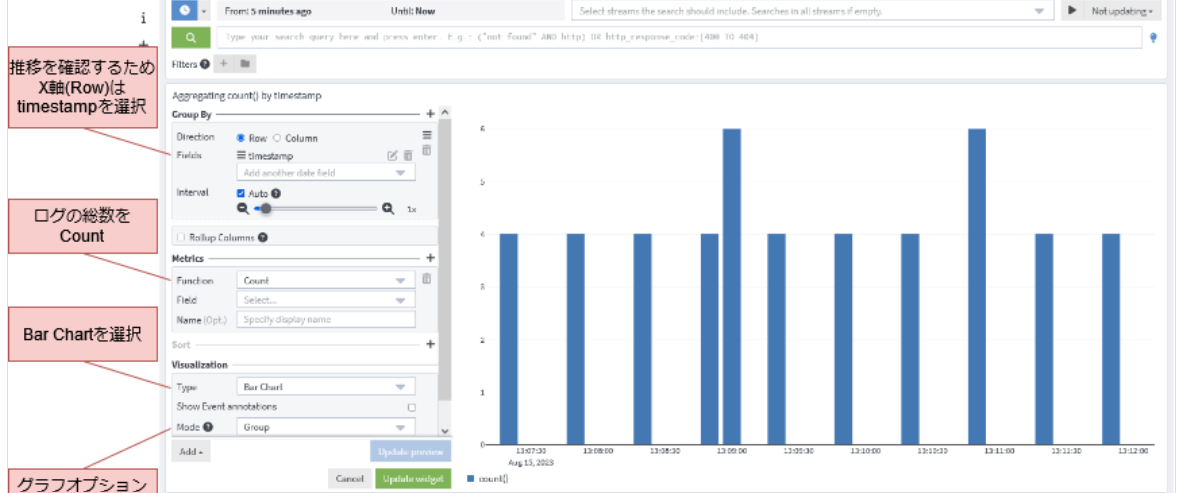Zoom in the interval magnifier
The width and height of the screenshot is (1177, 493).
click(388, 209)
